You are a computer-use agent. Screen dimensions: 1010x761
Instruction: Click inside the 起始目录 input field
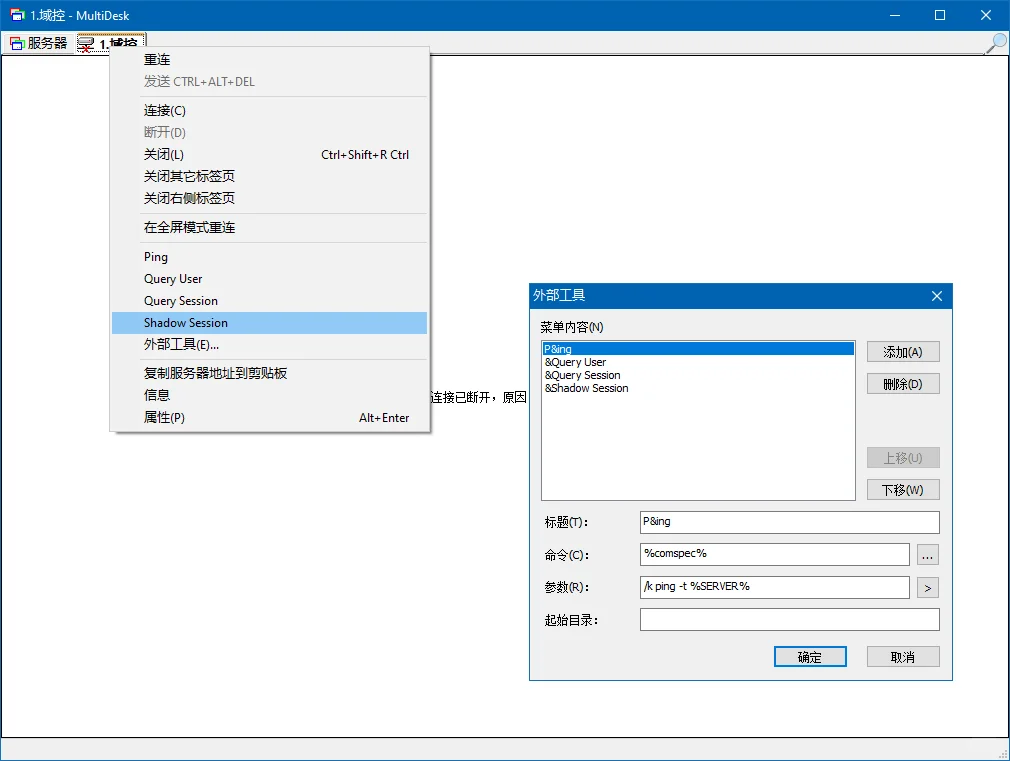[x=789, y=619]
